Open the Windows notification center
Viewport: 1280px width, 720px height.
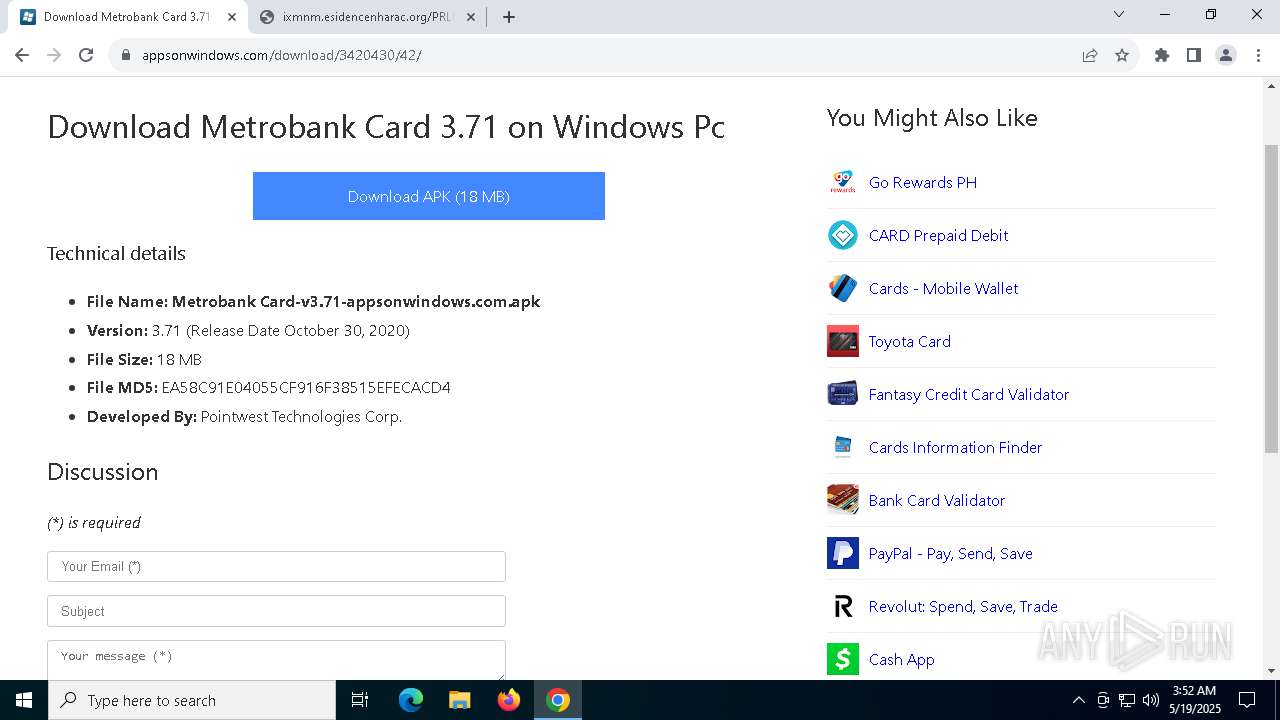pyautogui.click(x=1247, y=700)
